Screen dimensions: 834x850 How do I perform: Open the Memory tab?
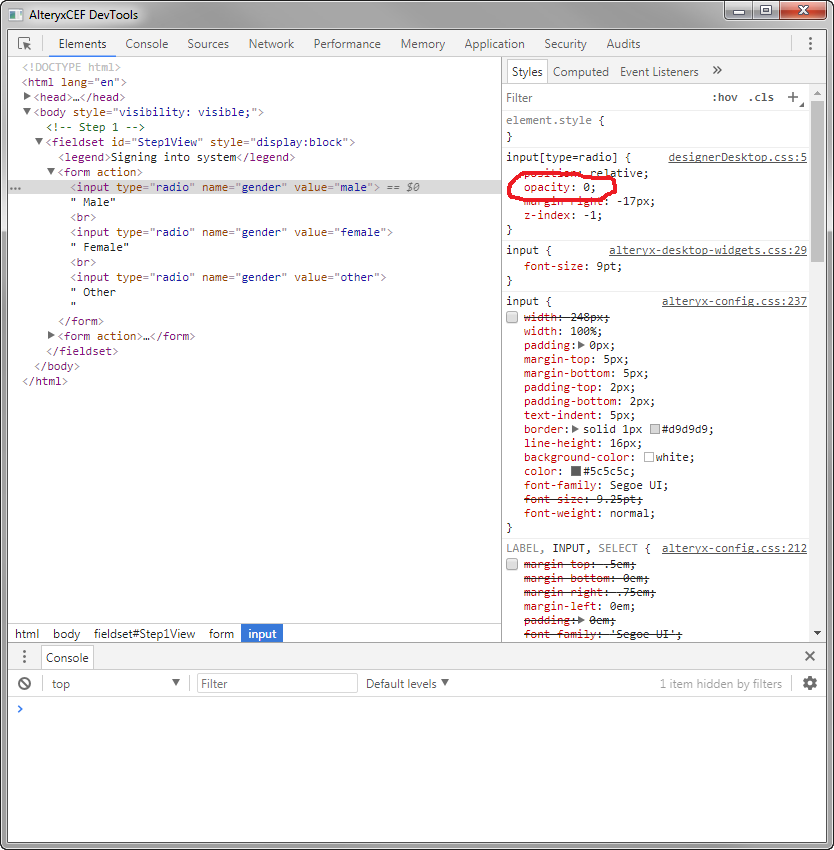point(422,44)
